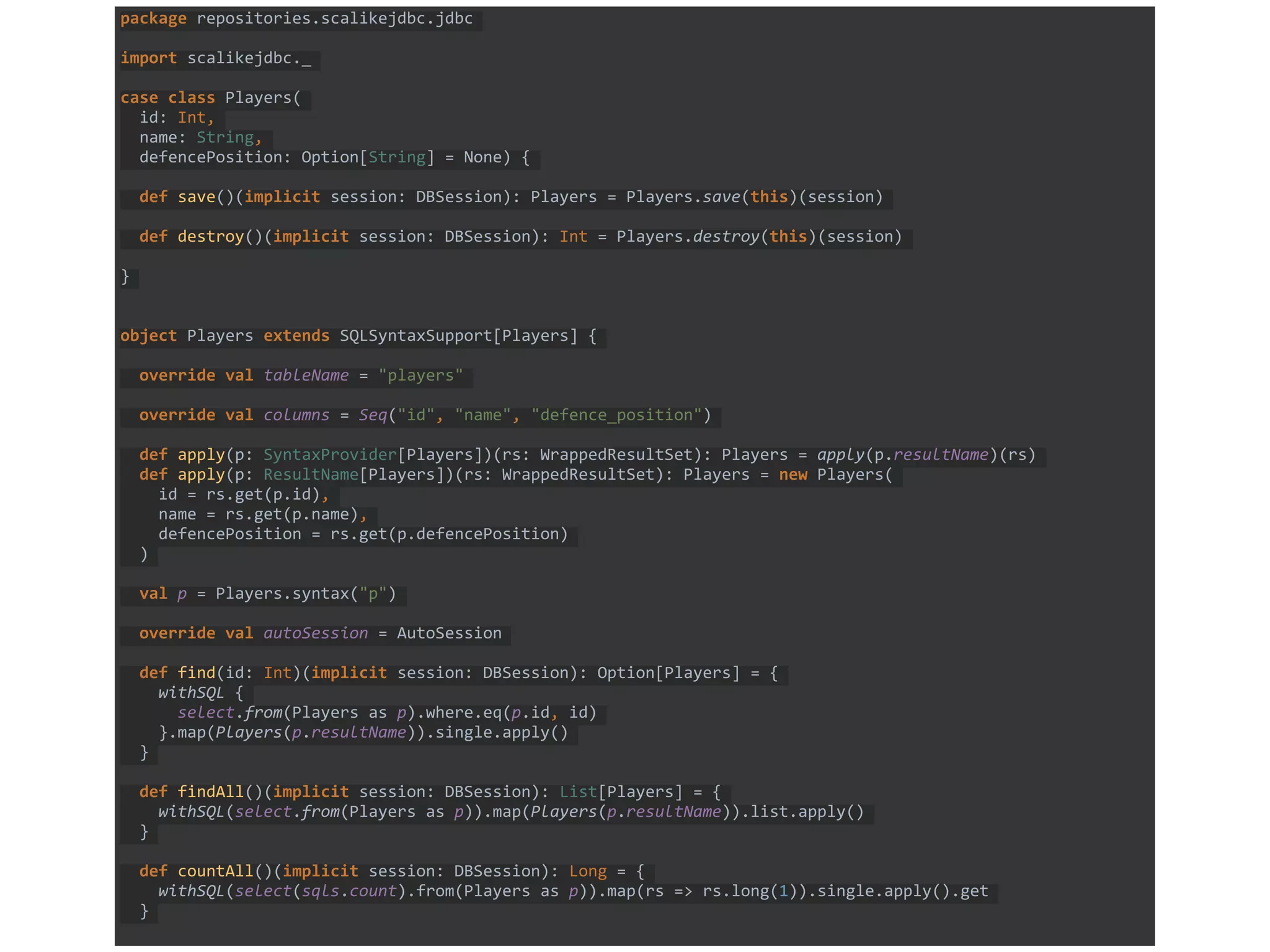Image resolution: width=1270 pixels, height=952 pixels.
Task: Click the 'id: Int,' parameter line
Action: click(x=177, y=118)
